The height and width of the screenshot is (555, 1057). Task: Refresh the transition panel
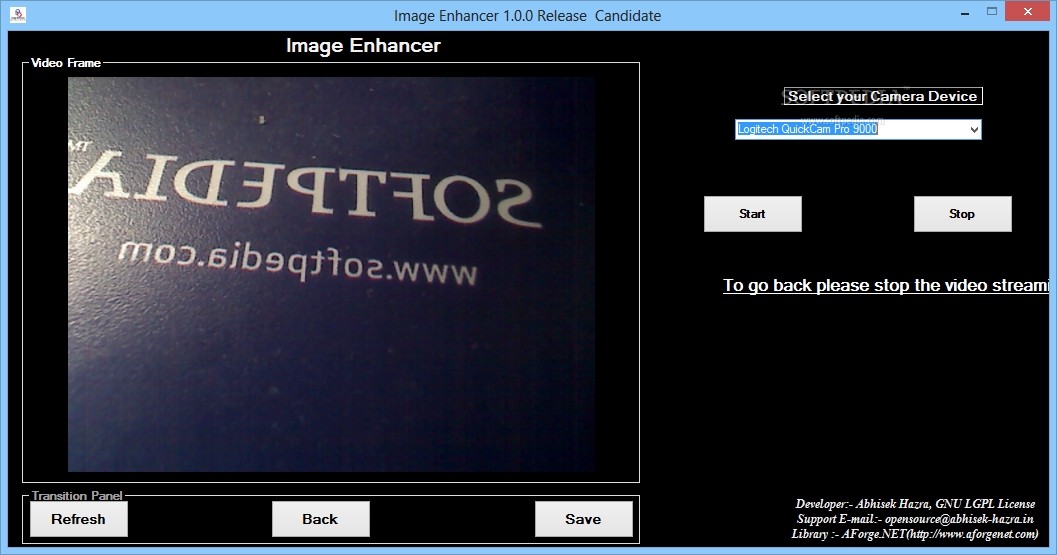click(78, 519)
